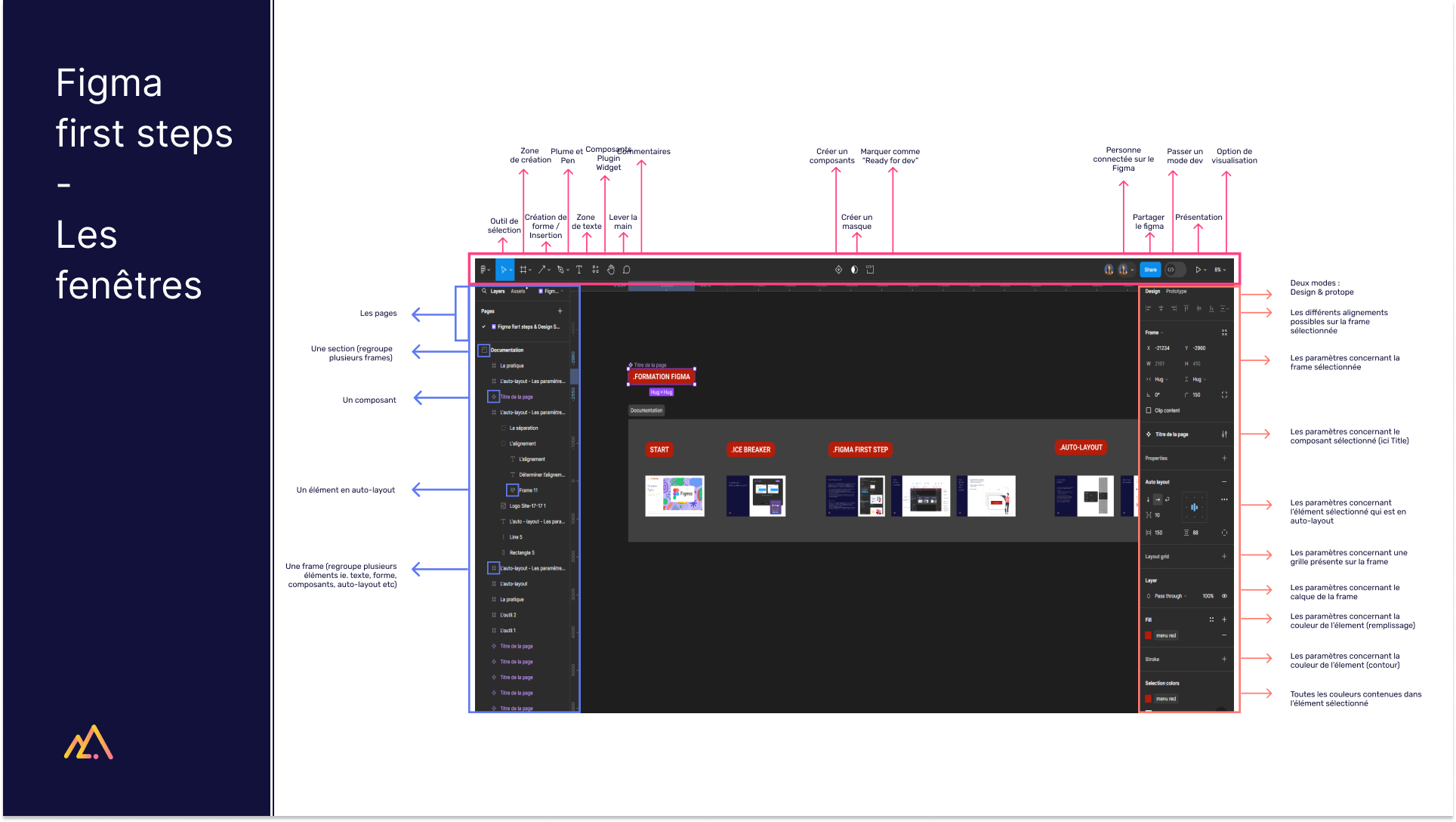Screen dimensions: 1456x822
Task: Click the Mark as ready for dev icon
Action: coord(870,270)
